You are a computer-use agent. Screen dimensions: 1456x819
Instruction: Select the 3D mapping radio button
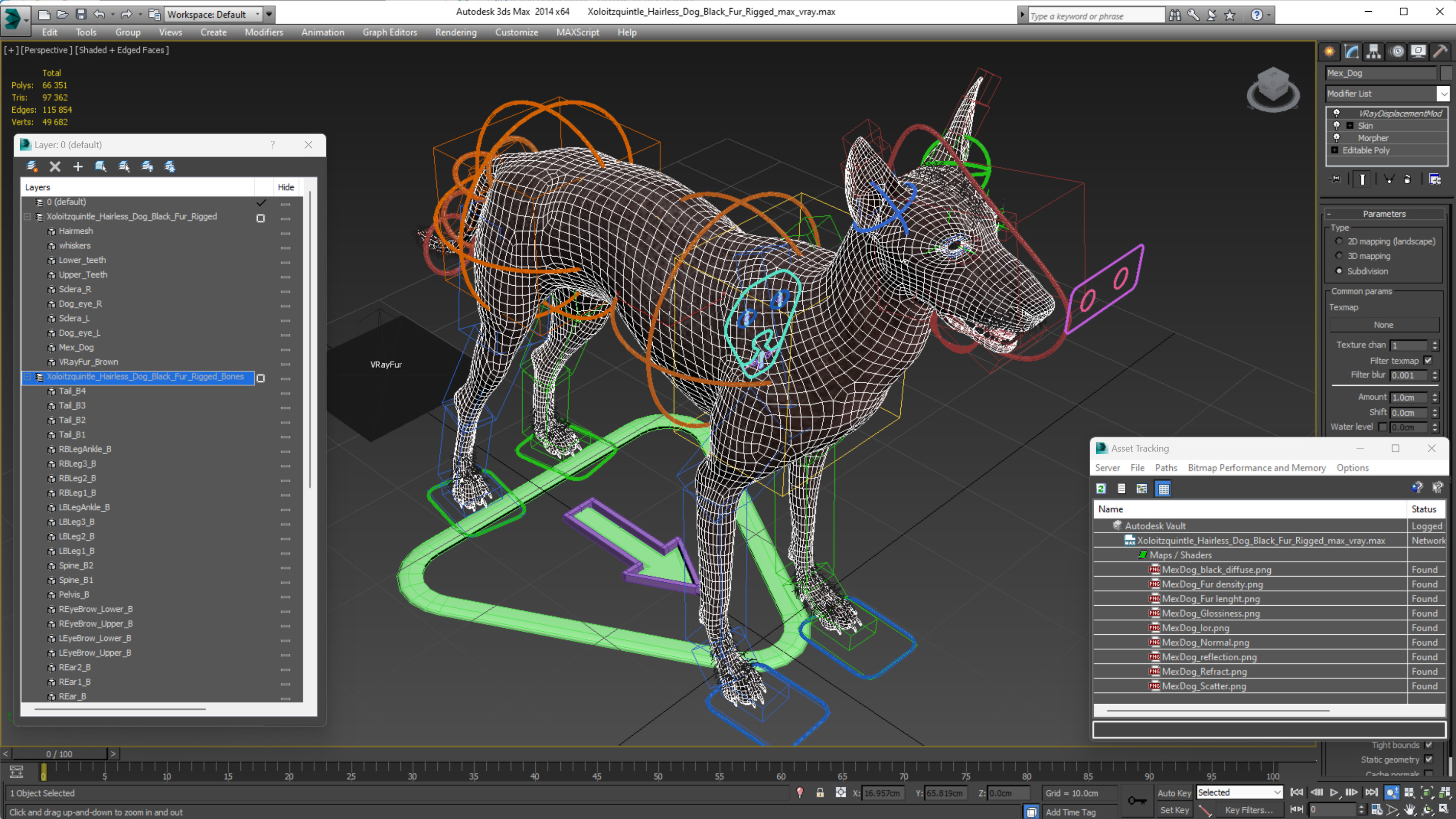(1339, 256)
